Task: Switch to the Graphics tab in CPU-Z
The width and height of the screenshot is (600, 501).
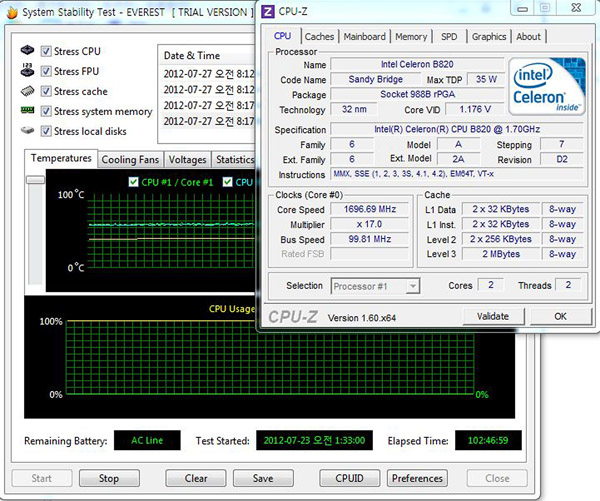Action: (489, 37)
